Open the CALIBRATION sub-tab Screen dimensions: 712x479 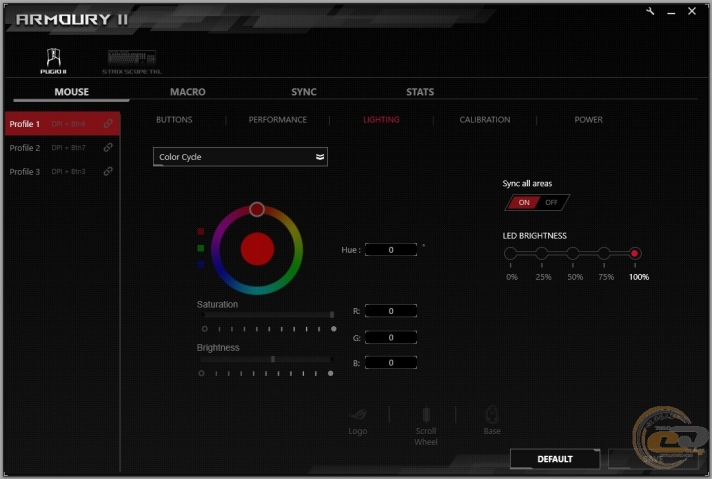click(x=485, y=119)
